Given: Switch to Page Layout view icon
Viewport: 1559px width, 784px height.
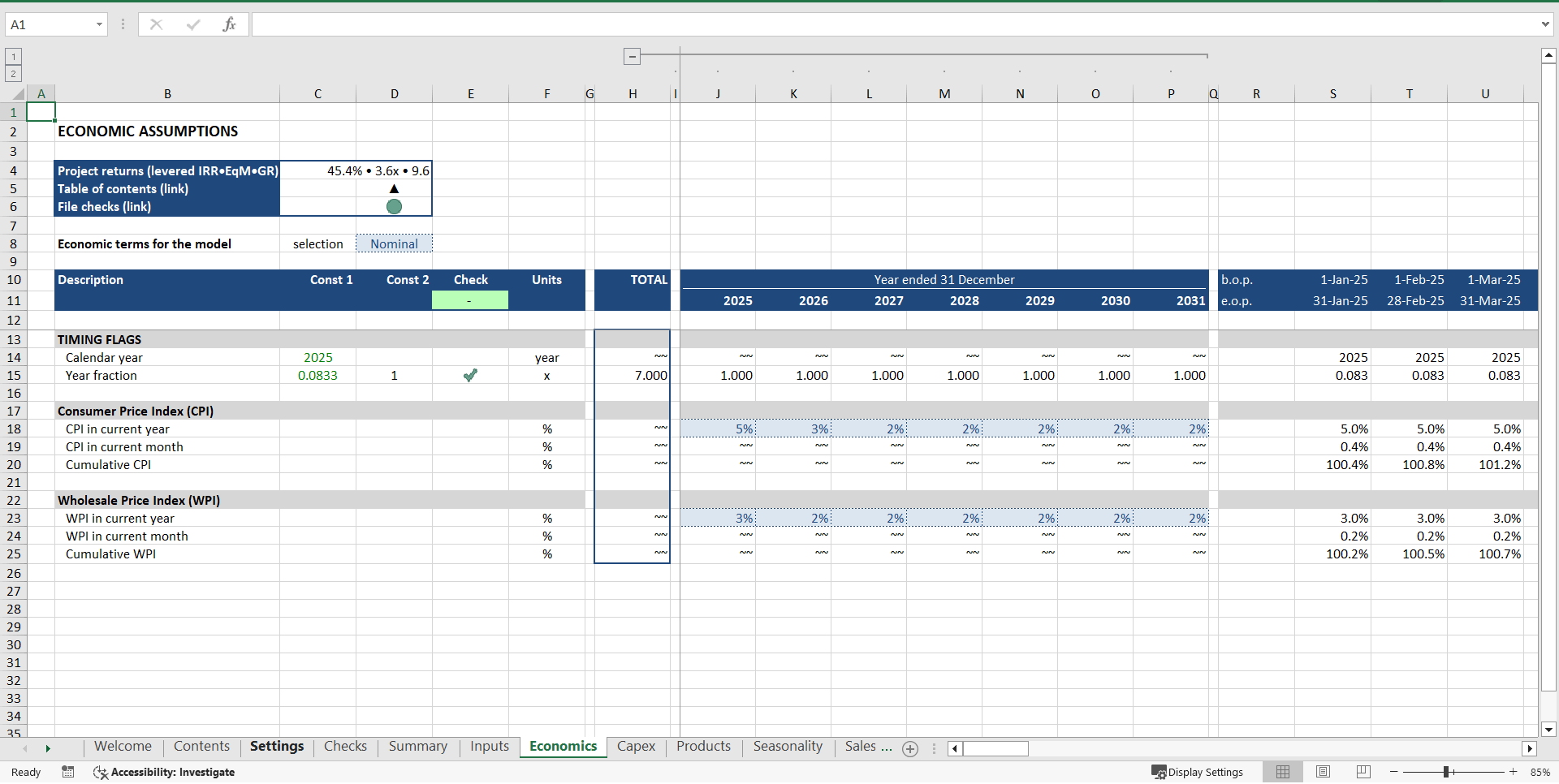Looking at the screenshot, I should [x=1323, y=772].
